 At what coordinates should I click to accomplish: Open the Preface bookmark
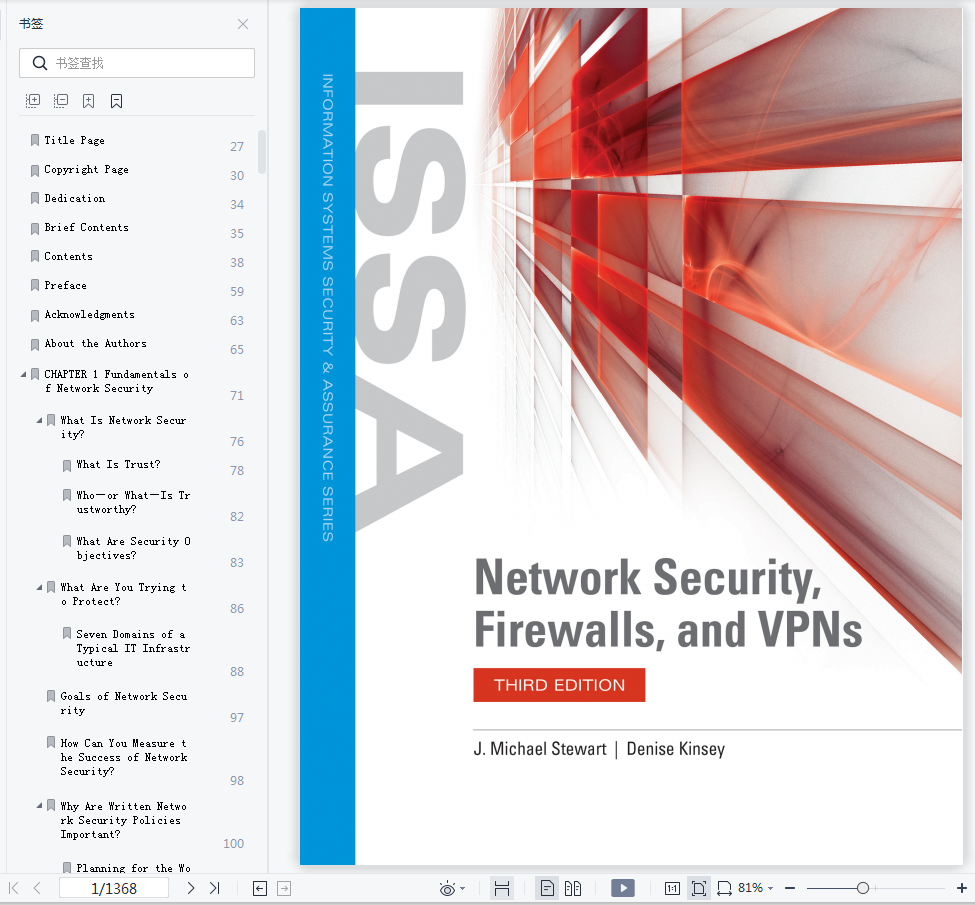click(x=65, y=285)
